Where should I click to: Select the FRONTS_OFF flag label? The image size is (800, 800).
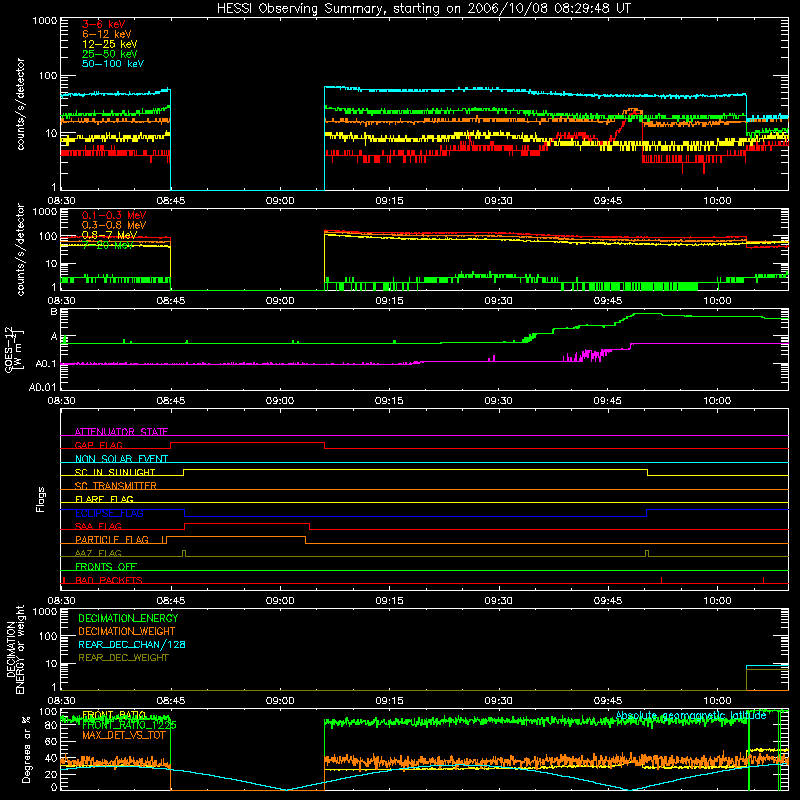tap(106, 567)
